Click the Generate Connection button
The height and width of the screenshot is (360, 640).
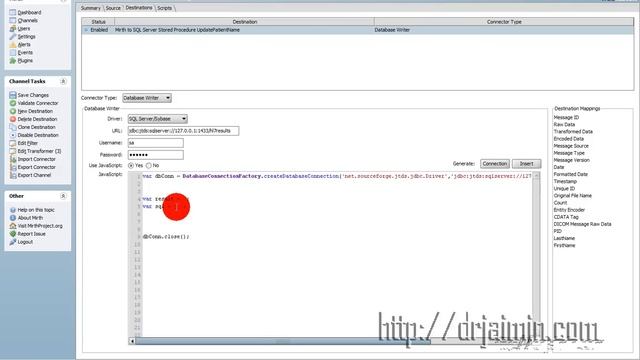pos(495,164)
